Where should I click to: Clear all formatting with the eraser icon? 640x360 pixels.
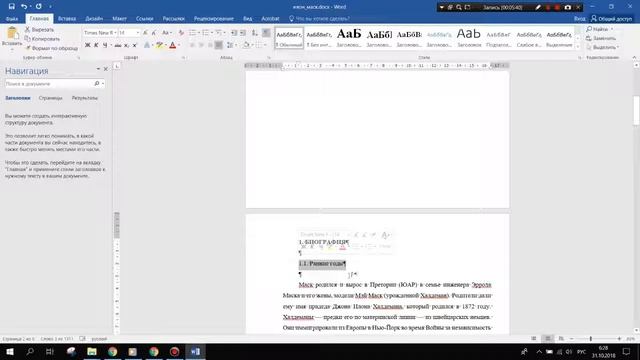click(181, 33)
